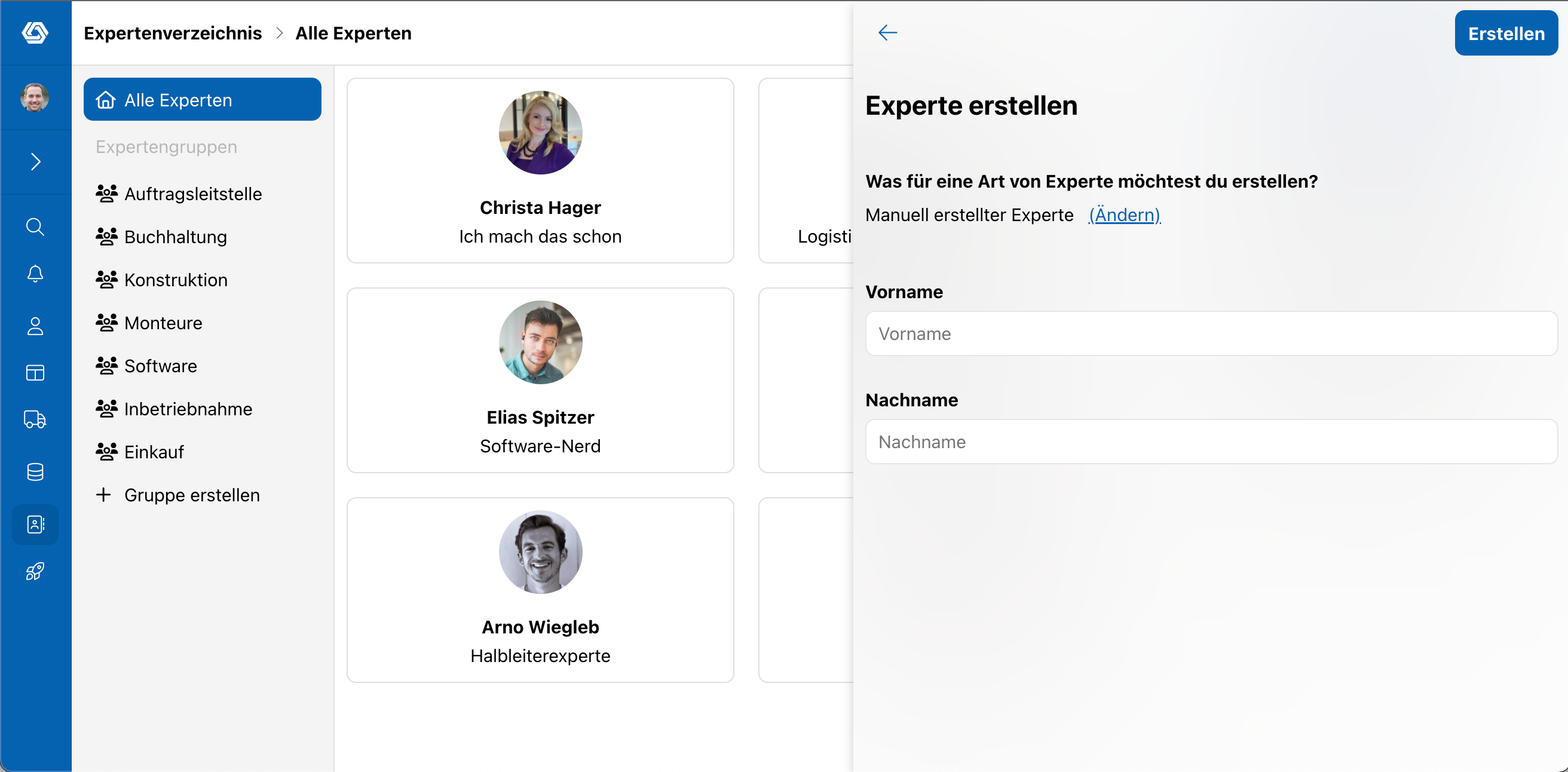Go back using the left arrow

coord(887,33)
